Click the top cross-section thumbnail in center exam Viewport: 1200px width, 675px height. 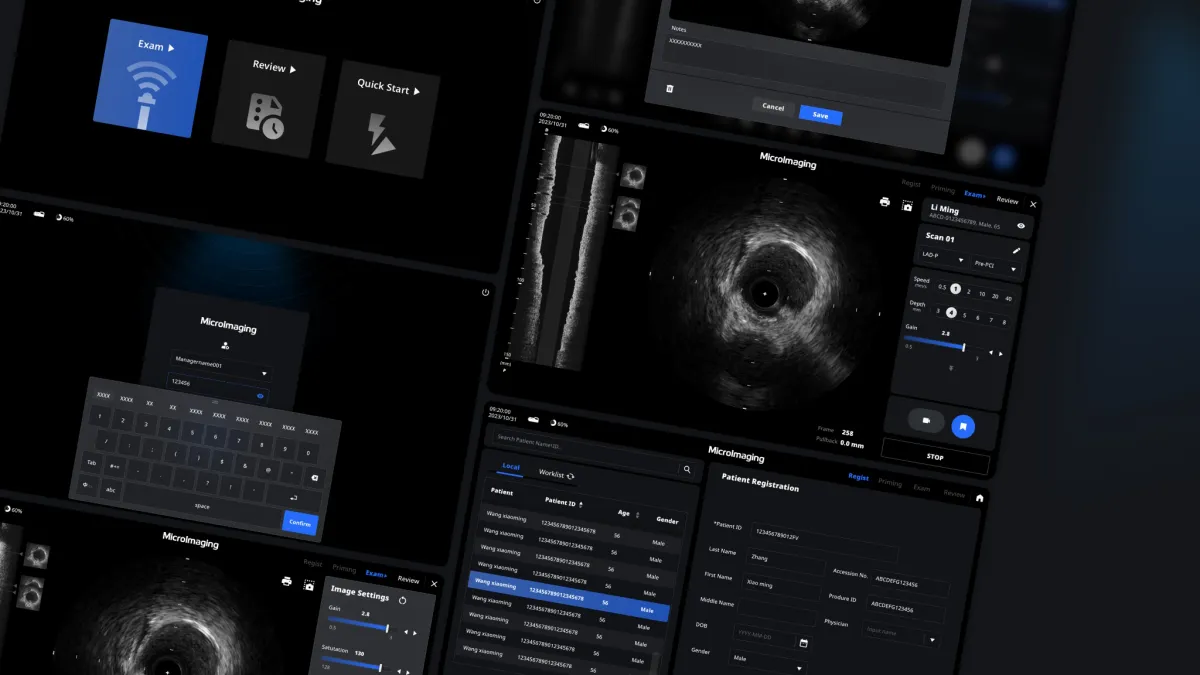click(x=632, y=176)
